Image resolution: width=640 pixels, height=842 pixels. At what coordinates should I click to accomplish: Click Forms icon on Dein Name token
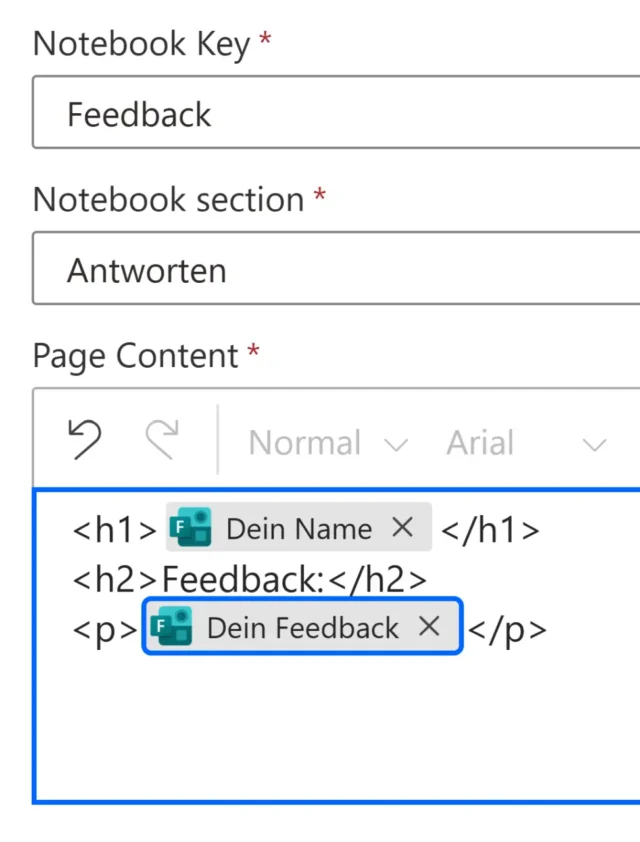[x=190, y=528]
